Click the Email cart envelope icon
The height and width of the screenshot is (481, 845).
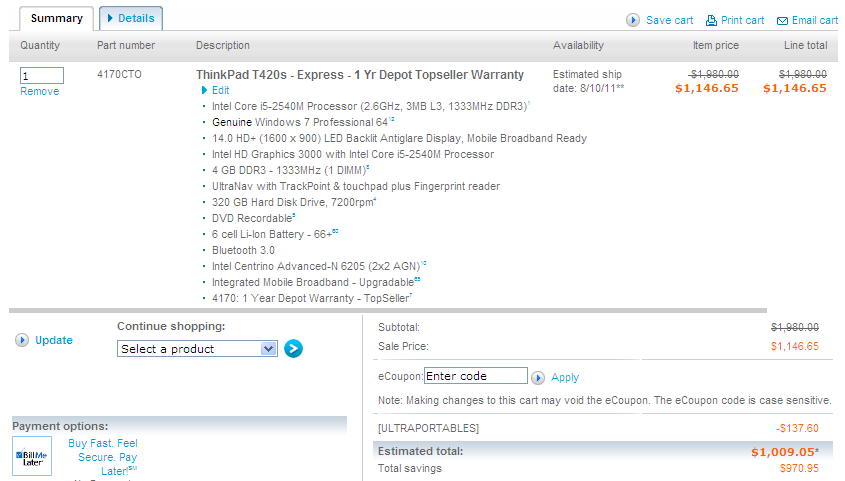coord(782,21)
